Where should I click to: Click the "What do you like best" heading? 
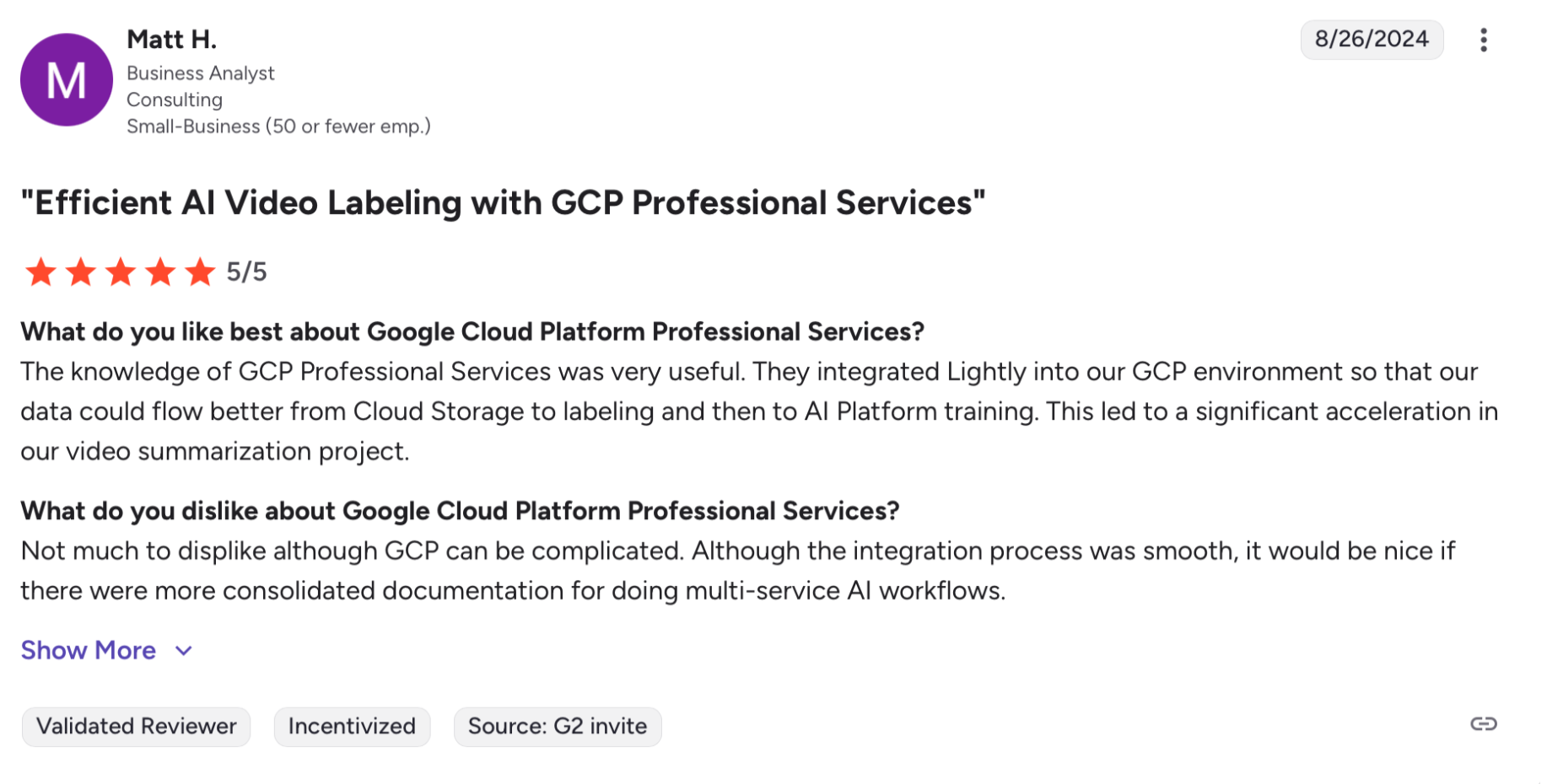tap(472, 332)
